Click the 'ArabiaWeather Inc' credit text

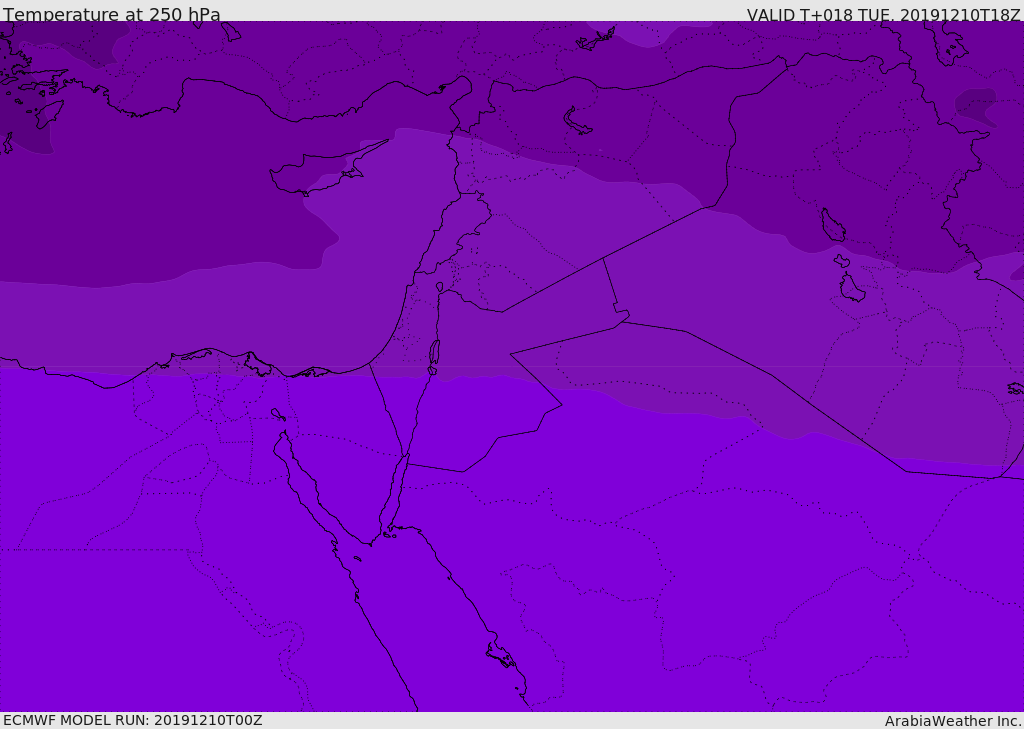(953, 721)
